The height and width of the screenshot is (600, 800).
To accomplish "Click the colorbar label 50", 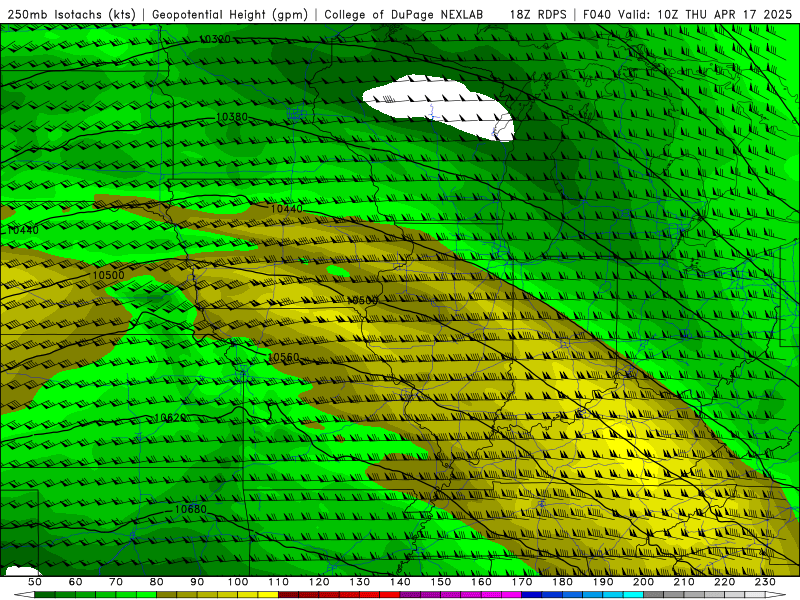I will tap(35, 582).
